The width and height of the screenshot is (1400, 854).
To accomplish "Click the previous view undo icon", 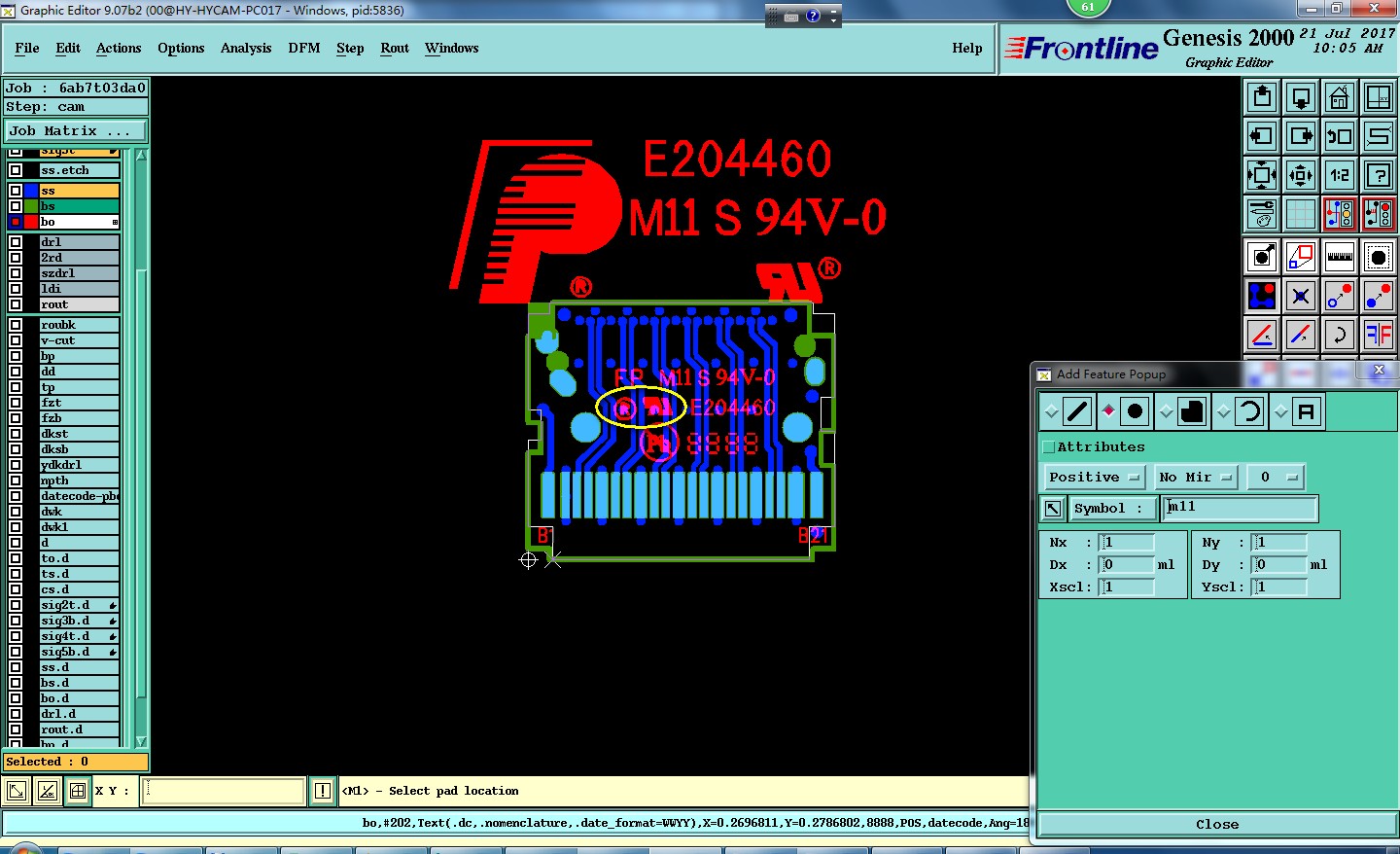I will [x=1340, y=136].
